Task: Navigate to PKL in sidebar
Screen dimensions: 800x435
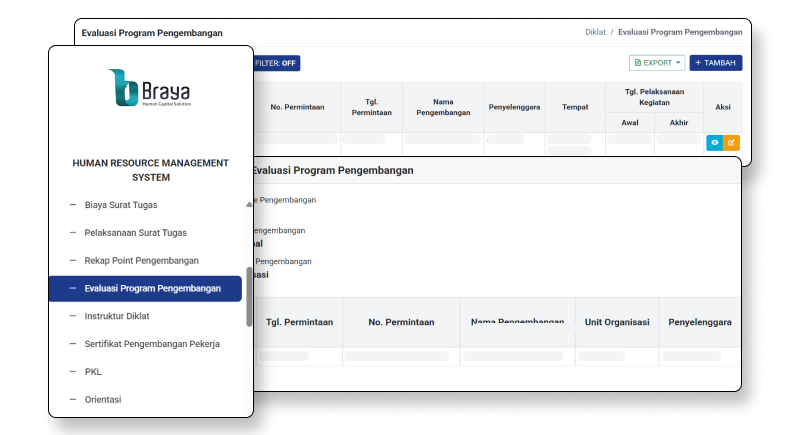Action: coord(93,372)
